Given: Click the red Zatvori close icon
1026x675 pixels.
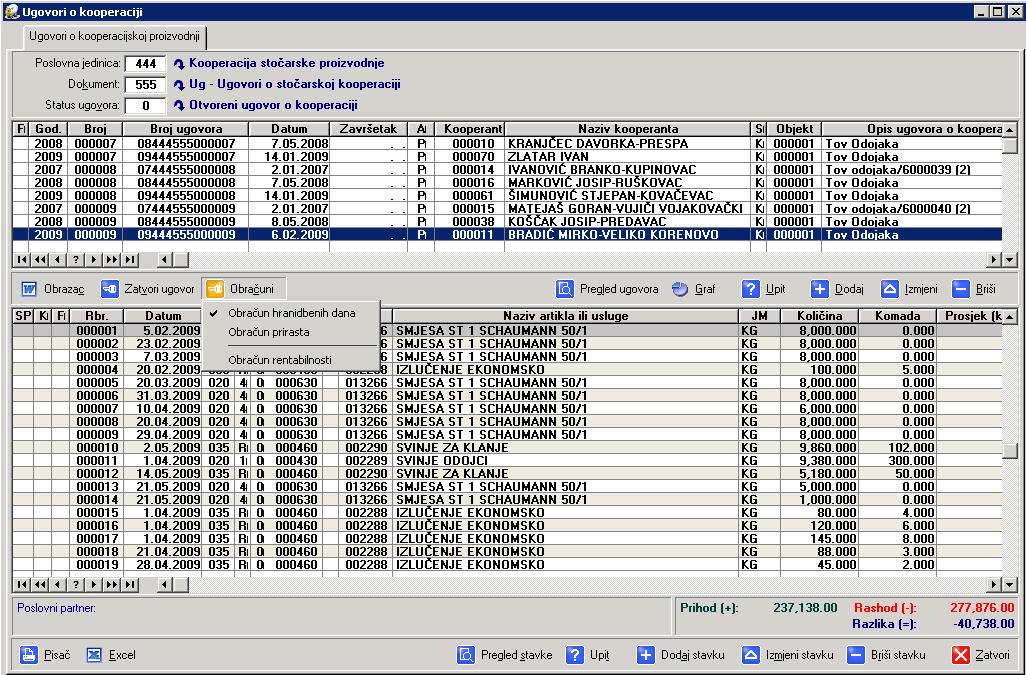Looking at the screenshot, I should point(961,655).
